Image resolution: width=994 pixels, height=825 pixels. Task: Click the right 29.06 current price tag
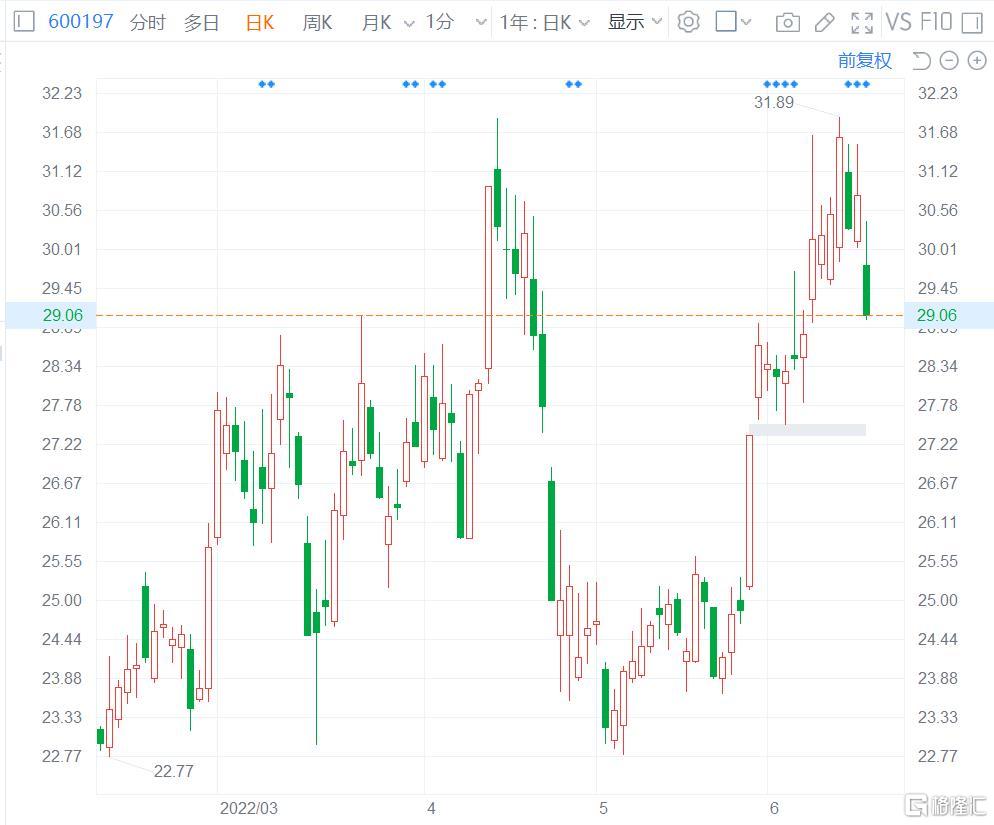(x=947, y=315)
